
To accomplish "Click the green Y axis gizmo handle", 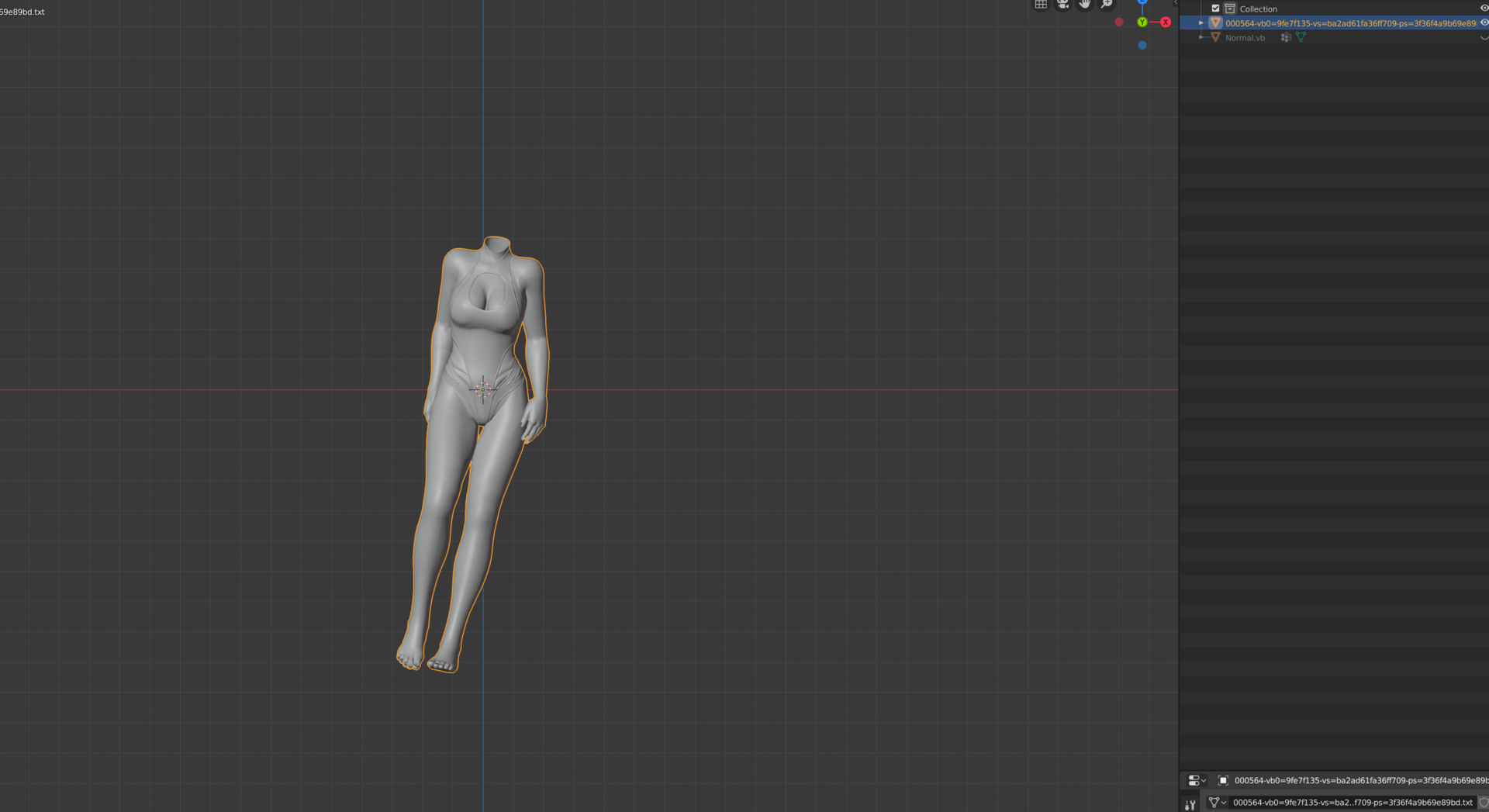I will [1142, 22].
